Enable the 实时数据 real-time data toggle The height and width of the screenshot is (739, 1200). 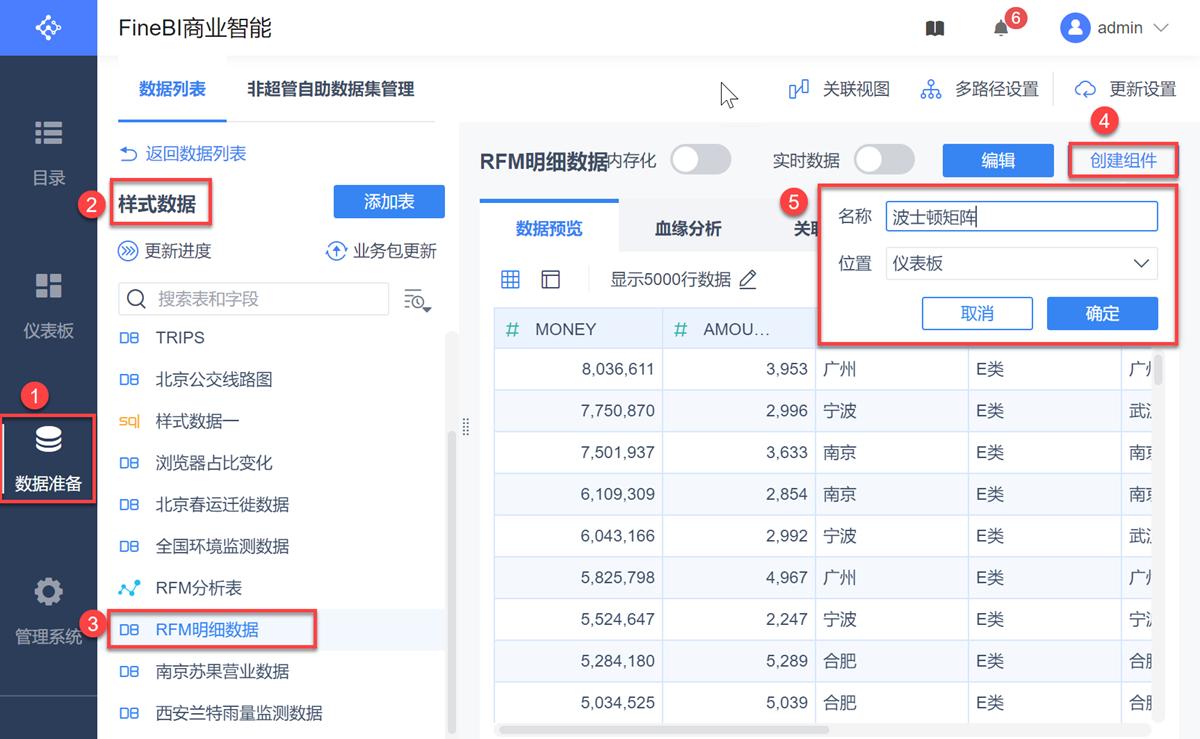pyautogui.click(x=884, y=159)
